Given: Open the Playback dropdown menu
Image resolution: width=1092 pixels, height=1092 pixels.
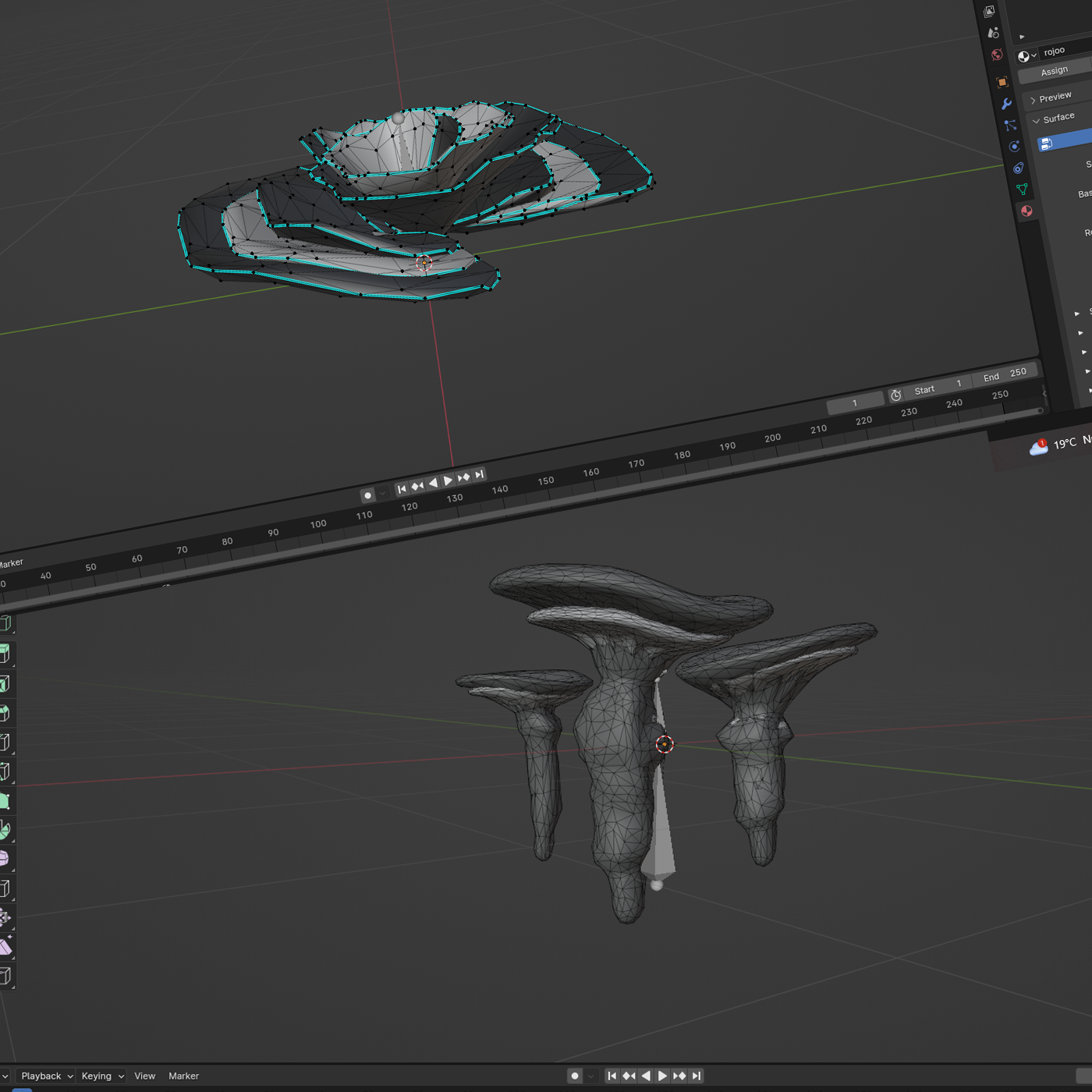Looking at the screenshot, I should click(46, 1076).
